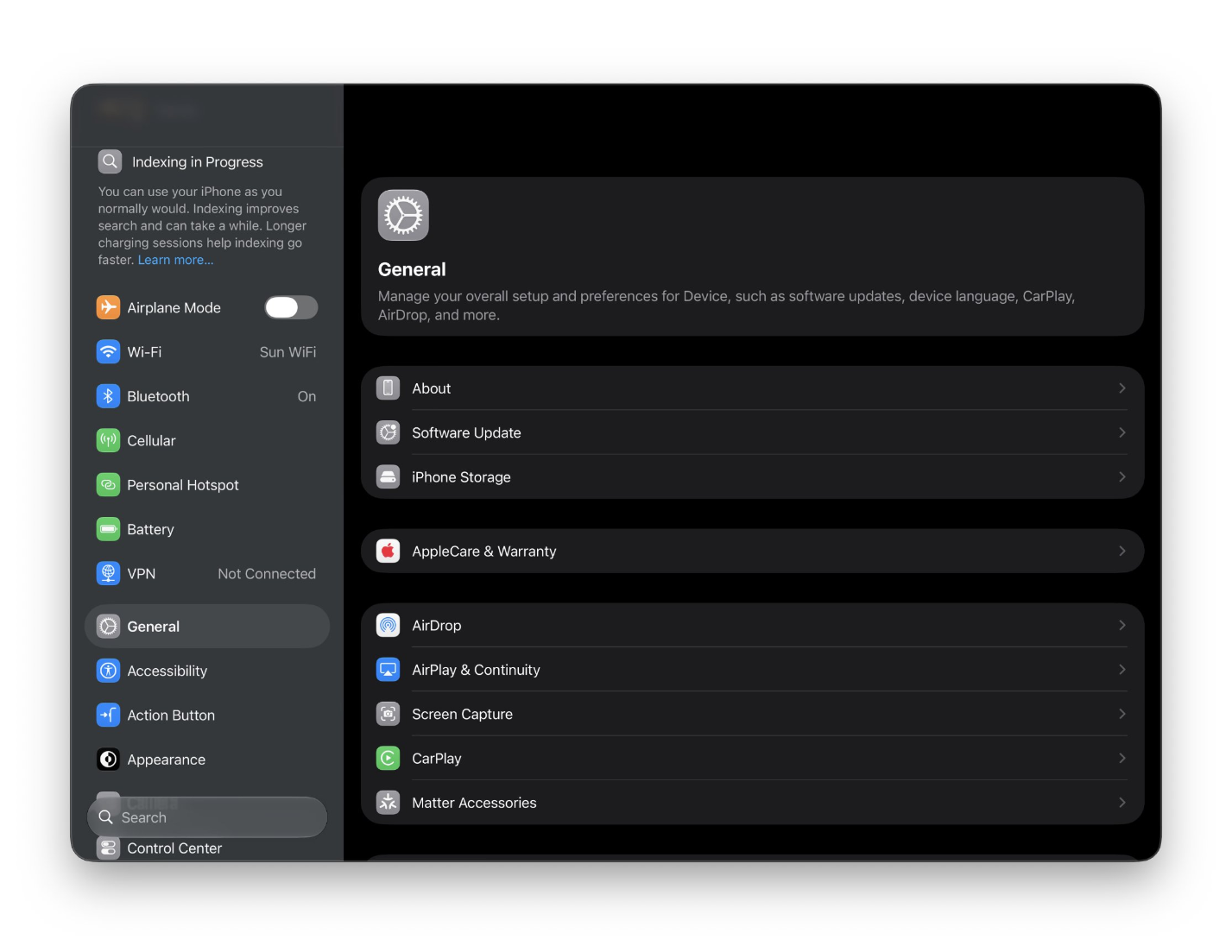Click the AirPlay & Continuity label
The width and height of the screenshot is (1232, 952).
476,670
